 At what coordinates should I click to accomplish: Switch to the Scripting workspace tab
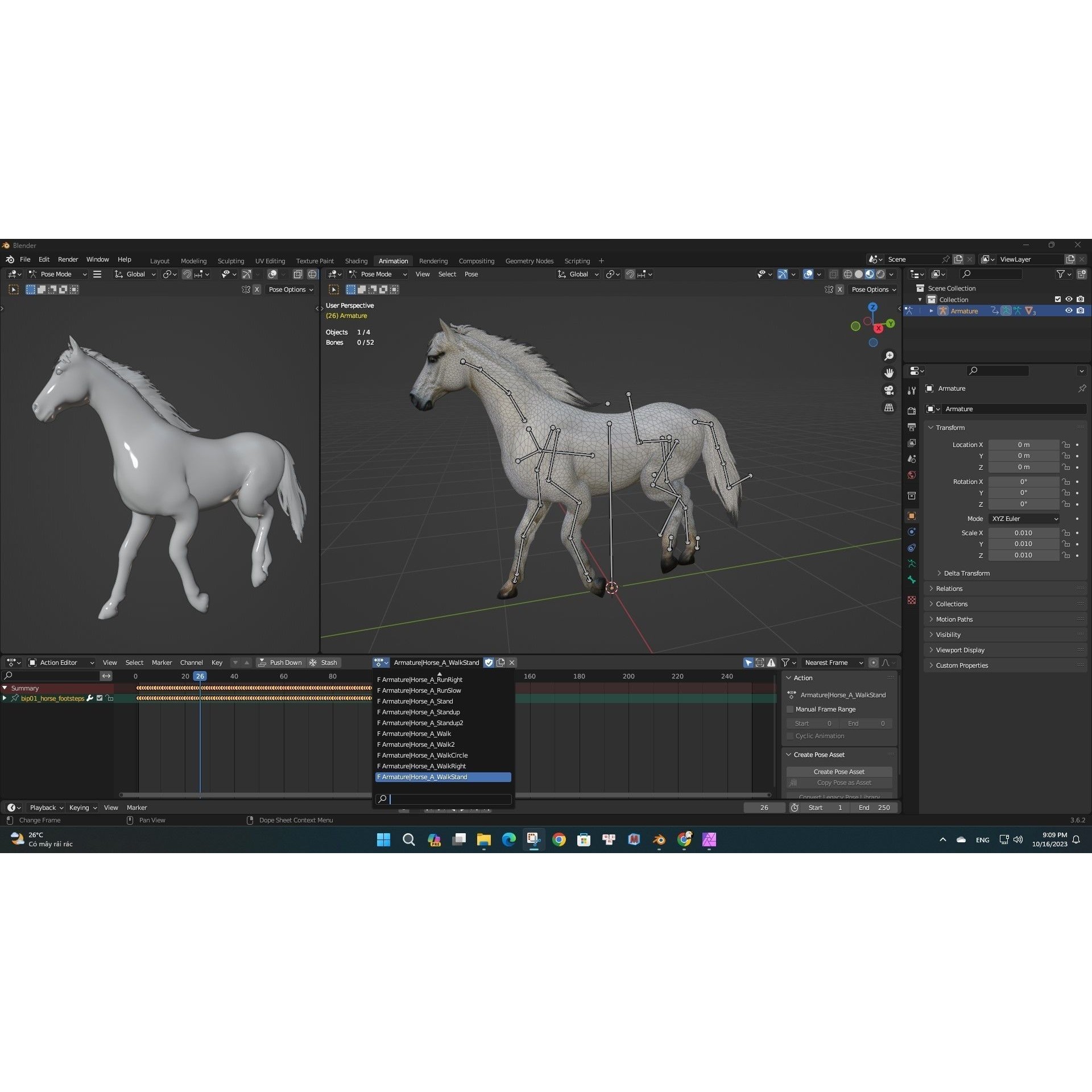[577, 260]
